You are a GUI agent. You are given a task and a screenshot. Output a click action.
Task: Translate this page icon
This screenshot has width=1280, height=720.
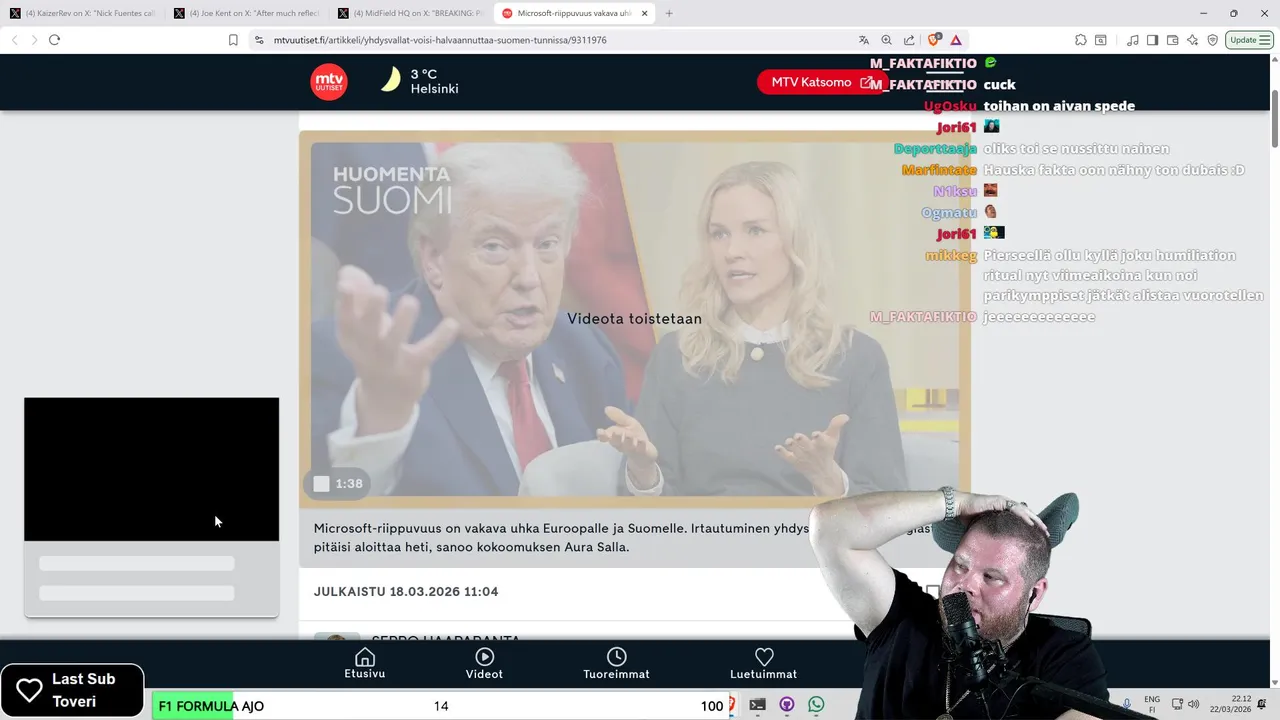point(864,40)
